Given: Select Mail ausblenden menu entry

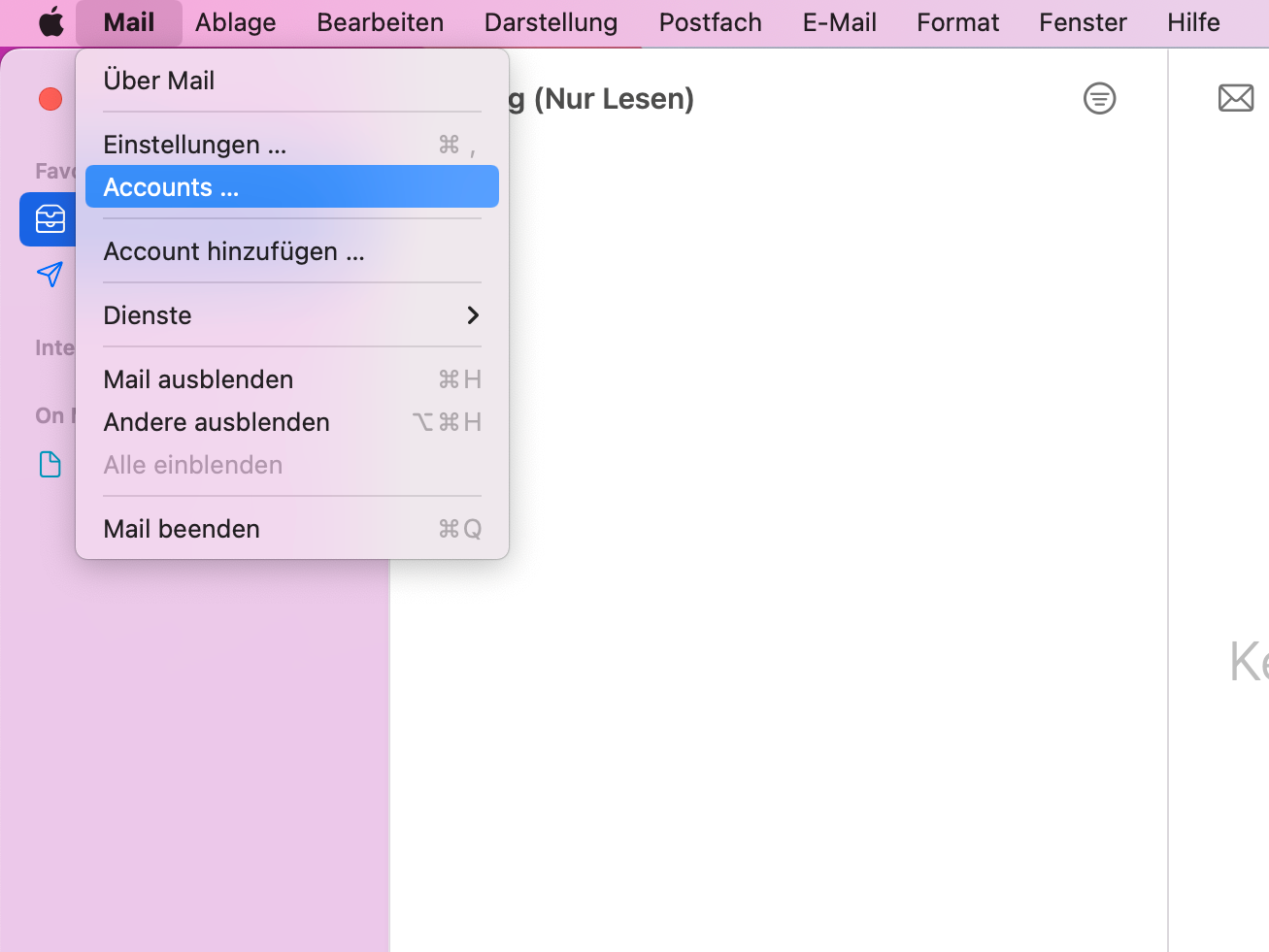Looking at the screenshot, I should 292,379.
